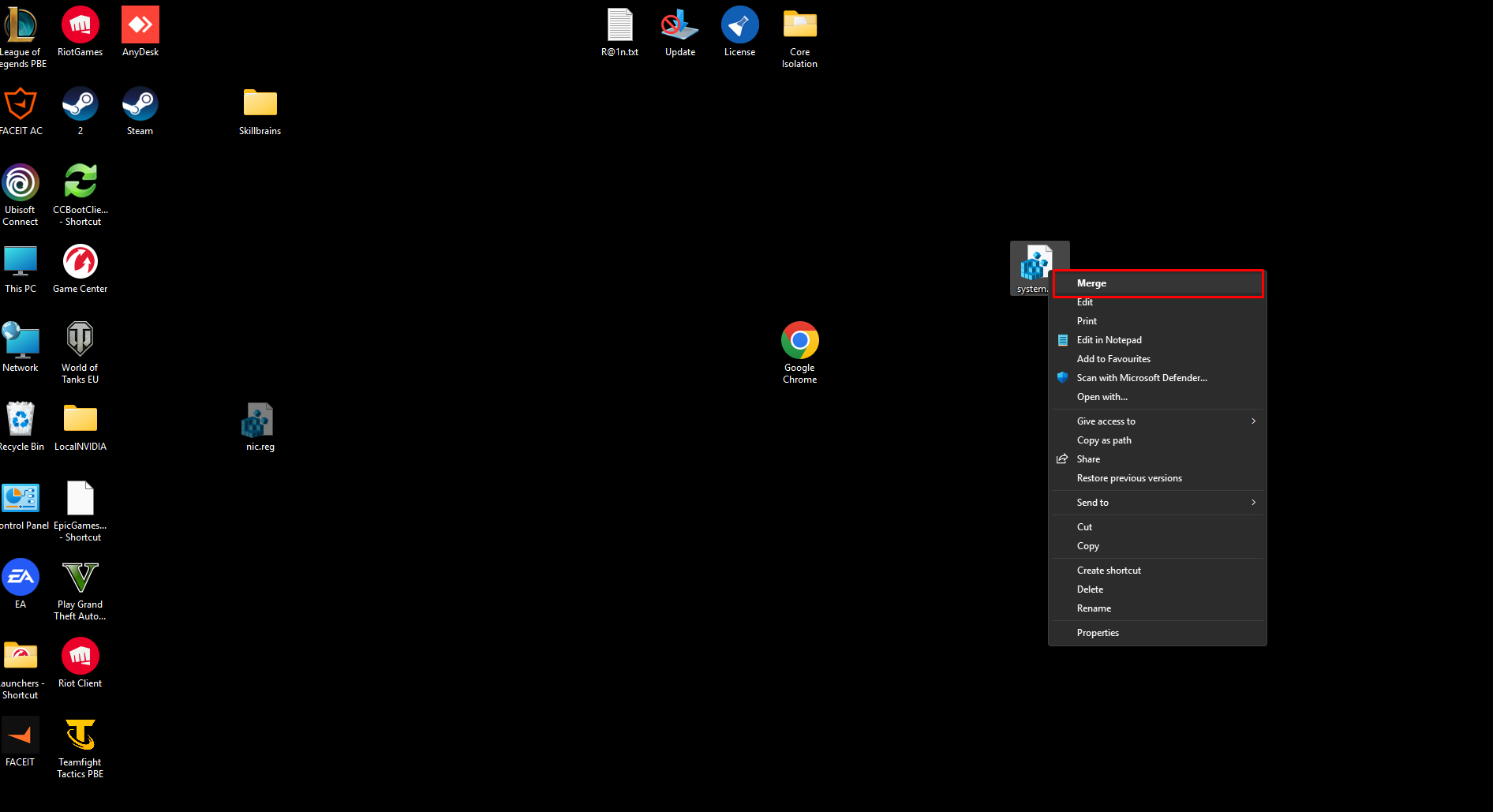Choose Open with... in context menu

coord(1158,397)
